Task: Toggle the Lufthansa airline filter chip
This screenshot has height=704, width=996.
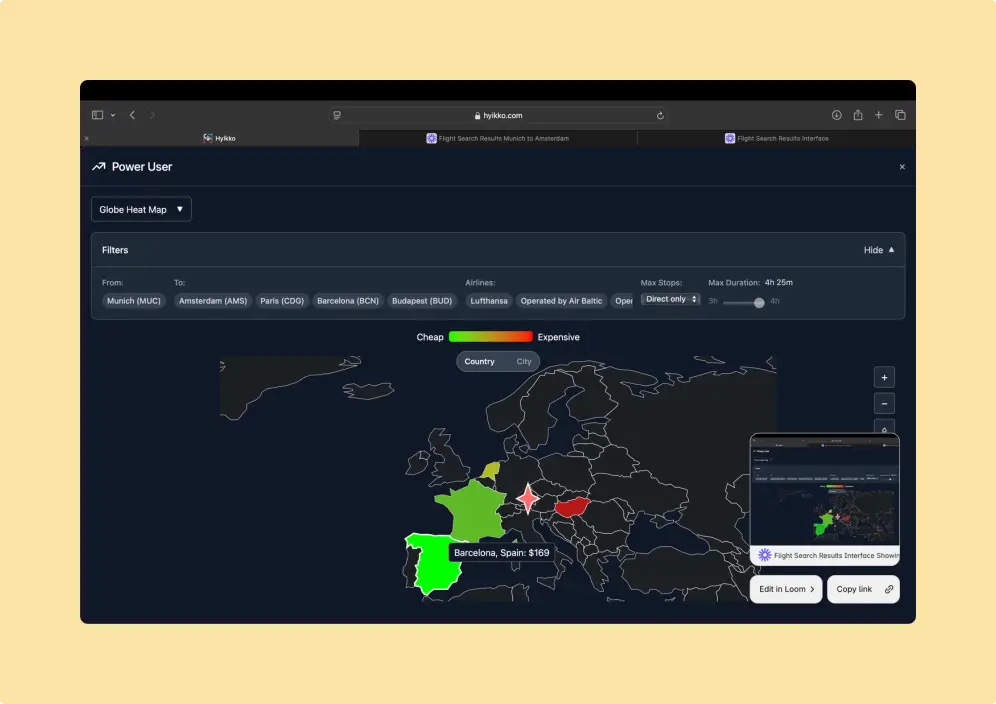Action: point(489,300)
